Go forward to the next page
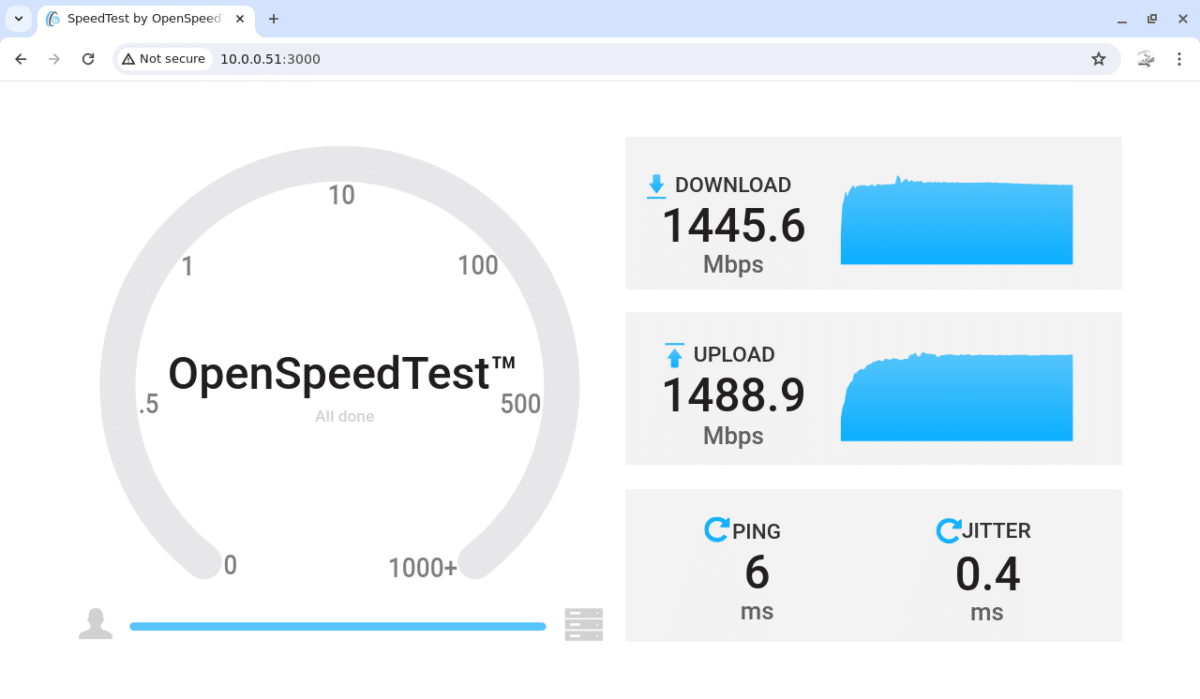Screen dimensions: 1200x699 click(x=54, y=59)
